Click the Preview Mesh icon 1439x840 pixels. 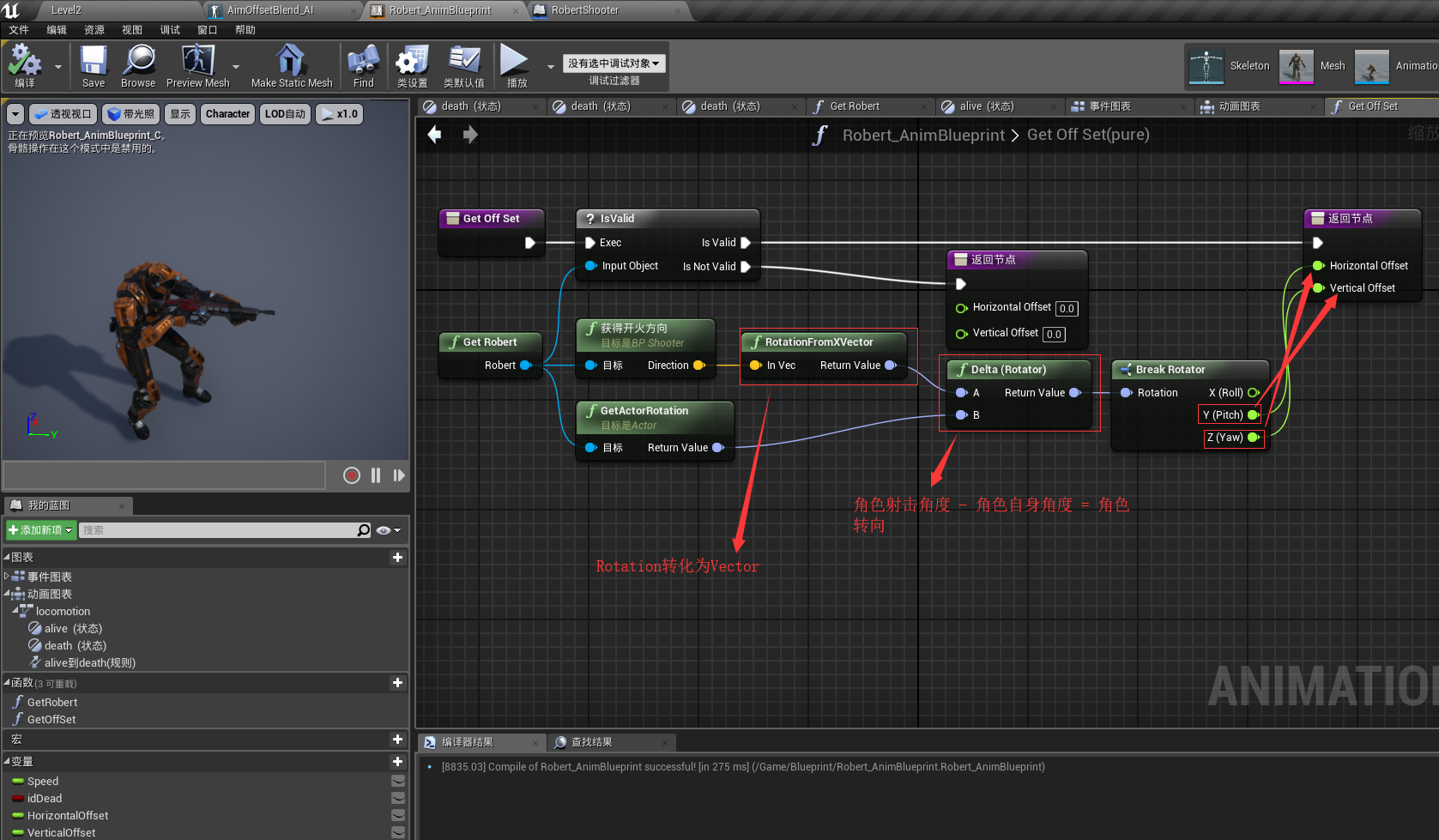pos(198,66)
